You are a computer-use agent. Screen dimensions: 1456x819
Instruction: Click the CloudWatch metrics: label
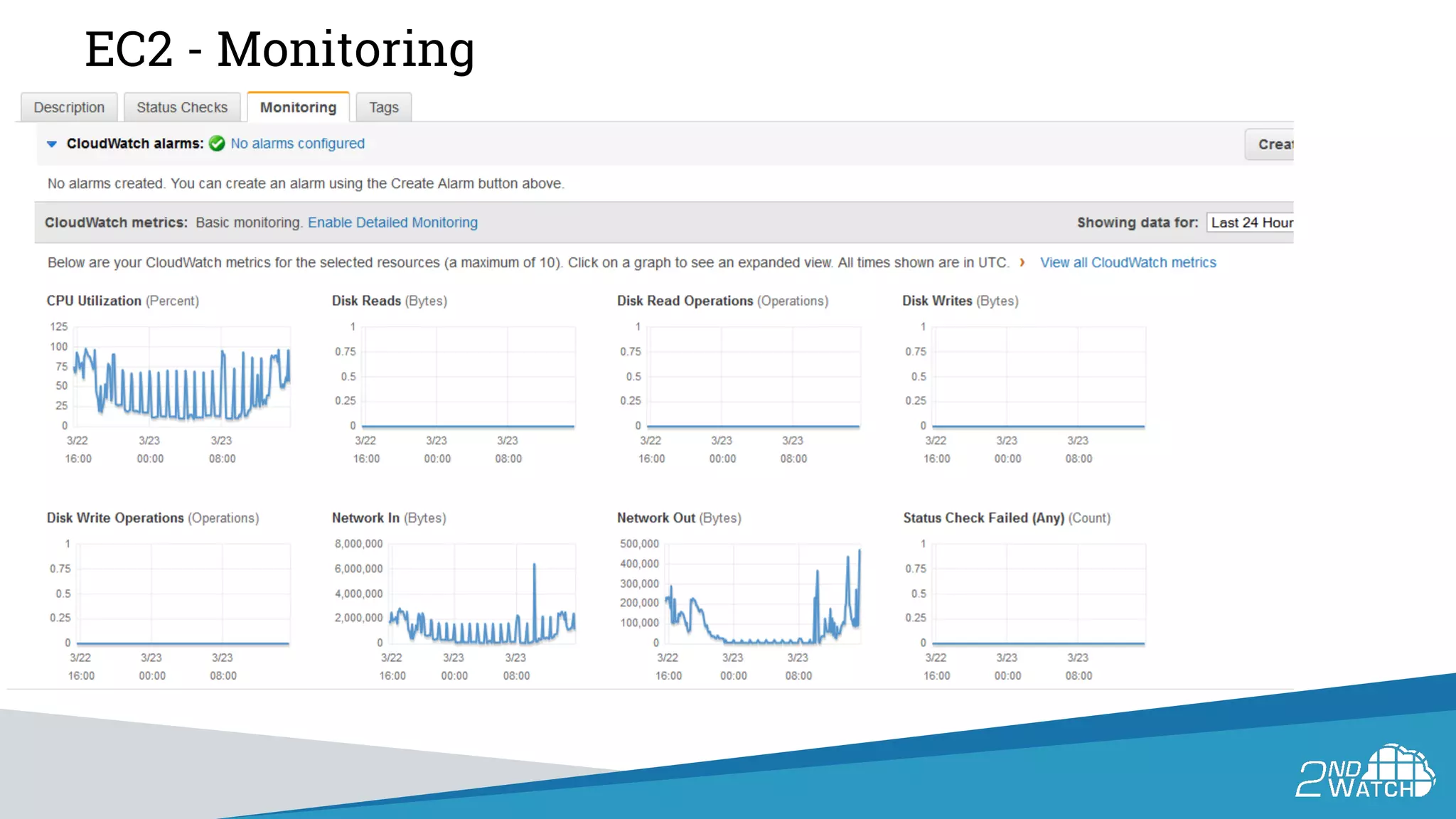pyautogui.click(x=116, y=223)
